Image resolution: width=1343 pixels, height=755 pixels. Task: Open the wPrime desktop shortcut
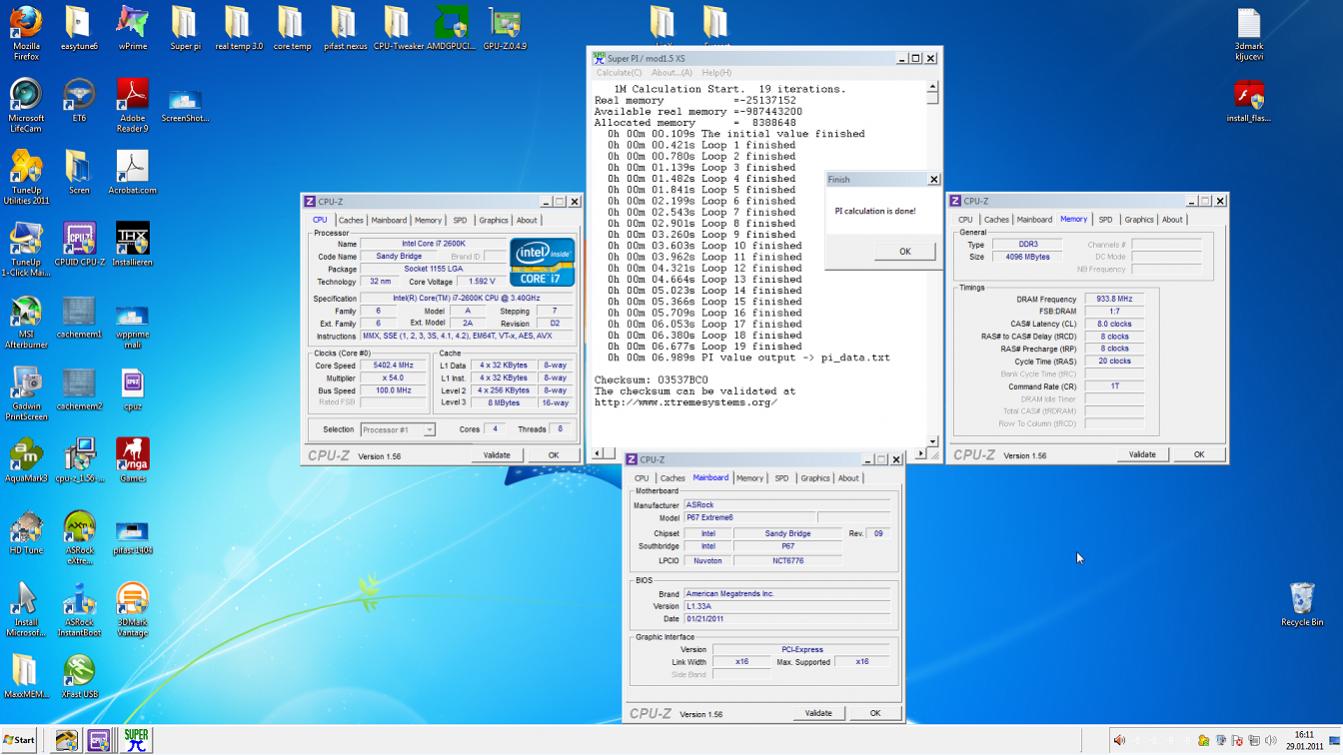coord(132,24)
